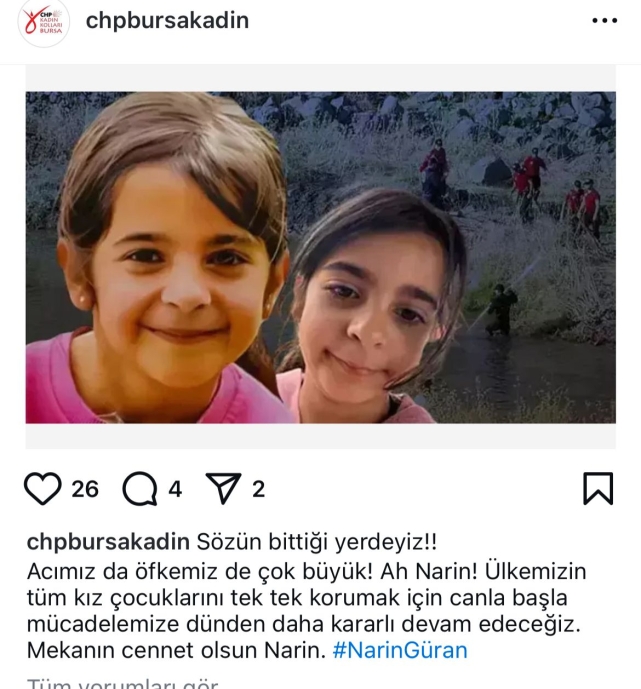This screenshot has height=689, width=641.
Task: Share the post with paper plane icon
Action: [224, 488]
